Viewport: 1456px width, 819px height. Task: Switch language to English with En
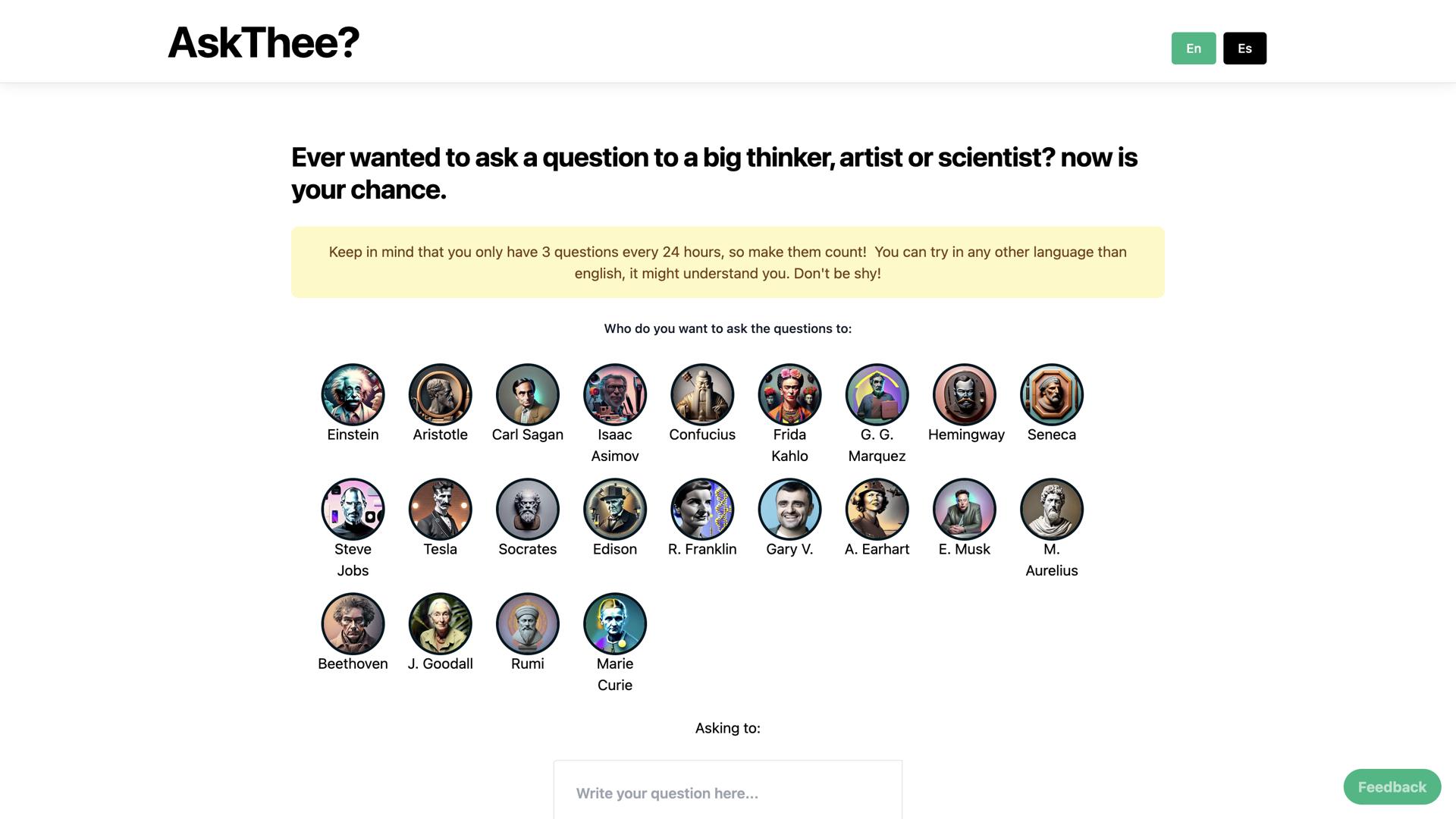[1194, 48]
